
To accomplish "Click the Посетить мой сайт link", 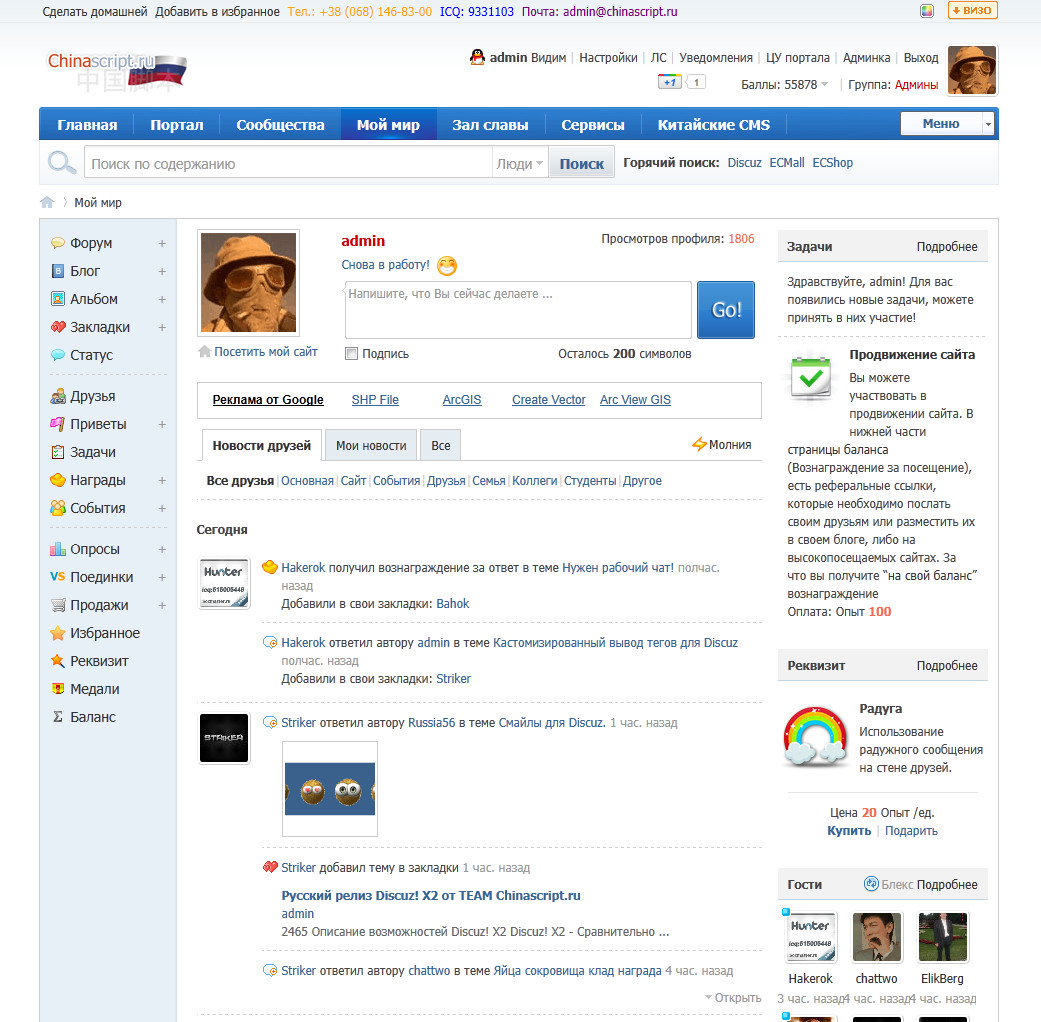I will pyautogui.click(x=266, y=351).
